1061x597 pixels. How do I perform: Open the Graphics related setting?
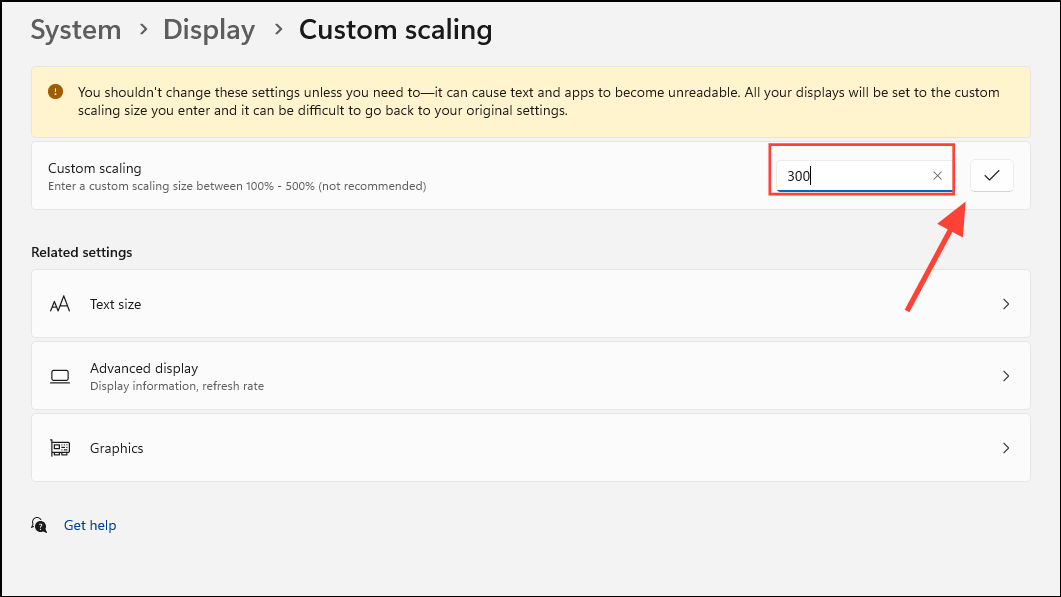[530, 448]
